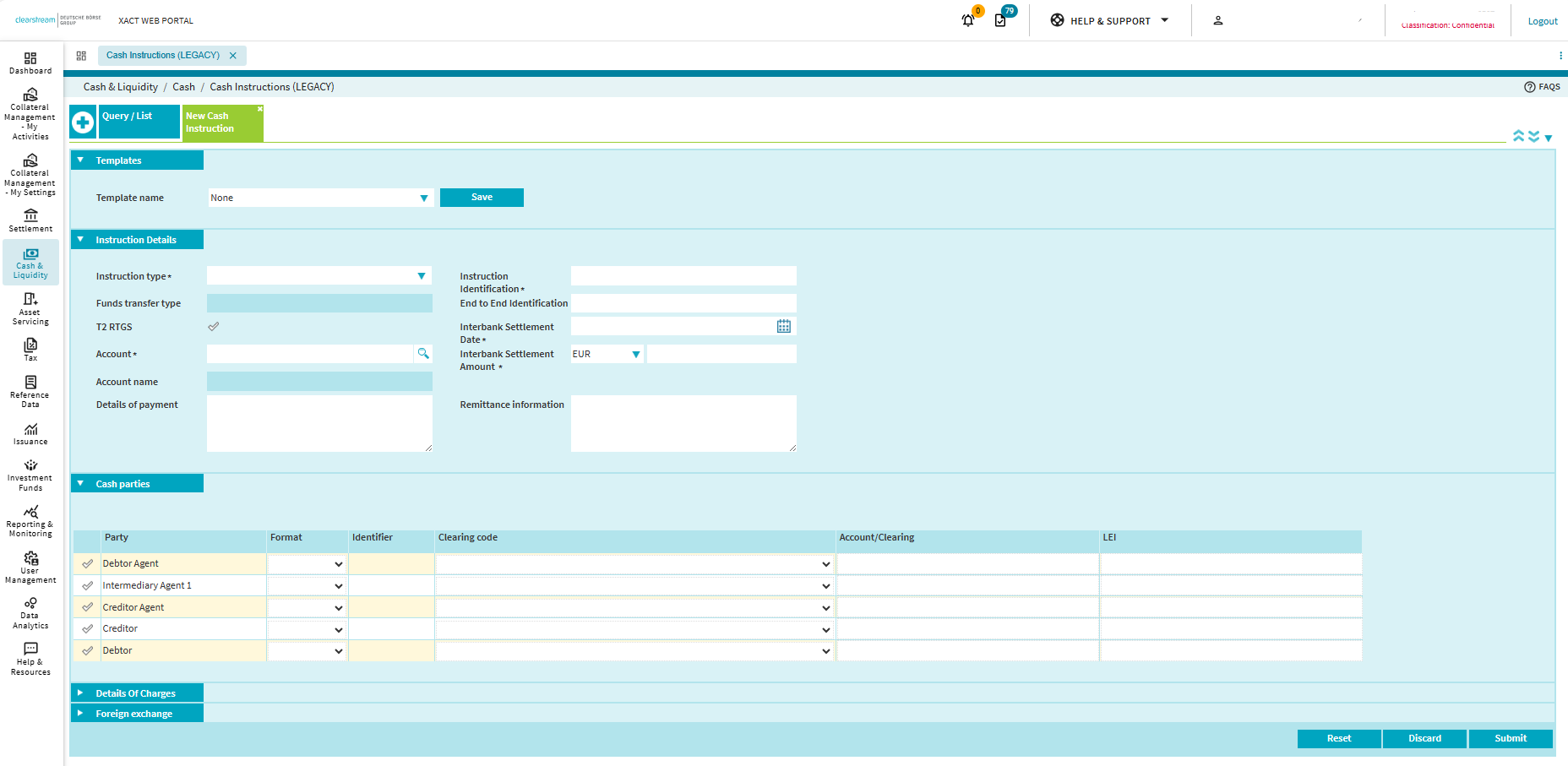Viewport: 1568px width, 766px height.
Task: Toggle the T2 RTGS checkmark
Action: [213, 326]
